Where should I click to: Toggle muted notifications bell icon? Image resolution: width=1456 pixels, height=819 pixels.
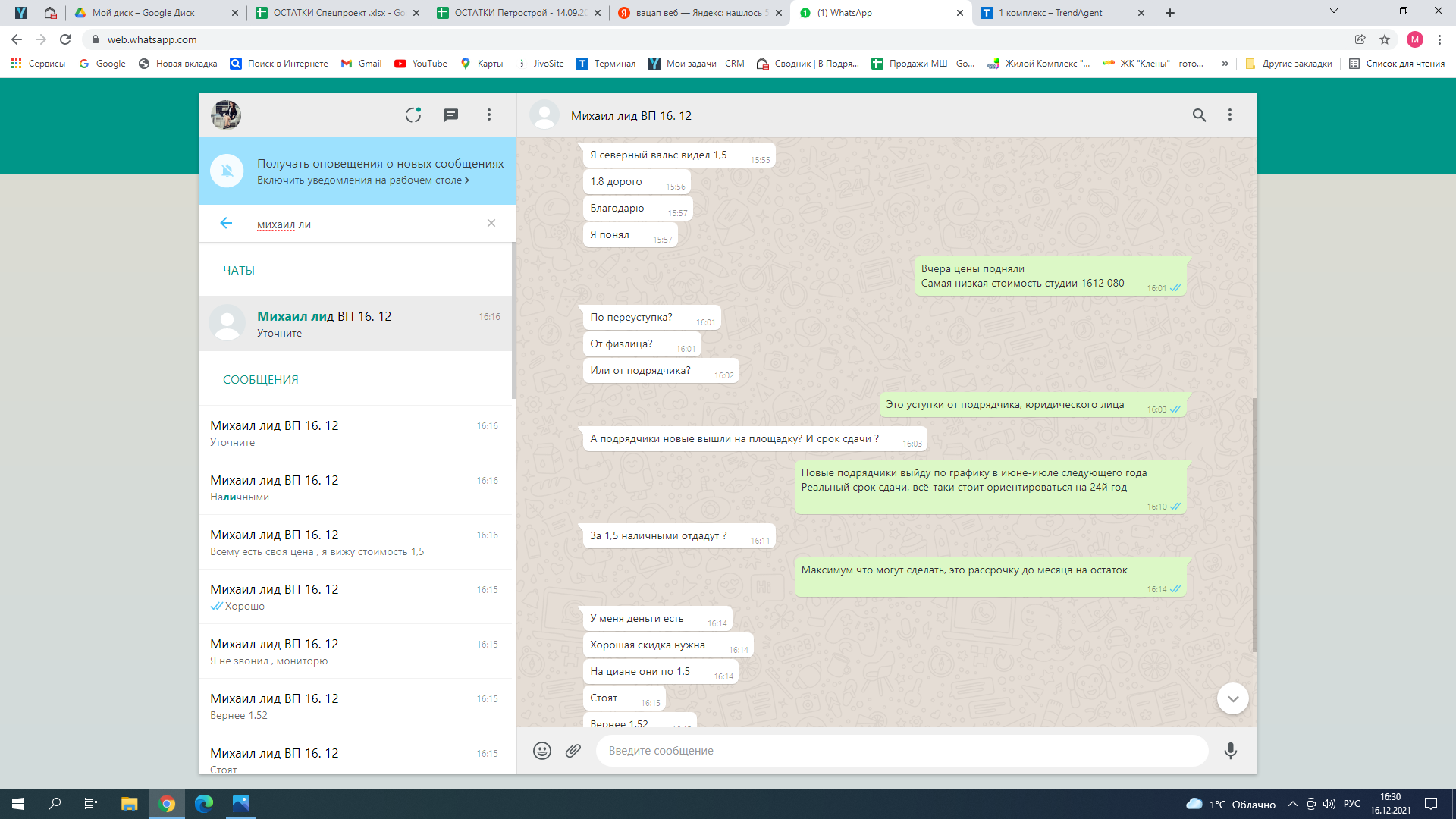click(x=227, y=171)
